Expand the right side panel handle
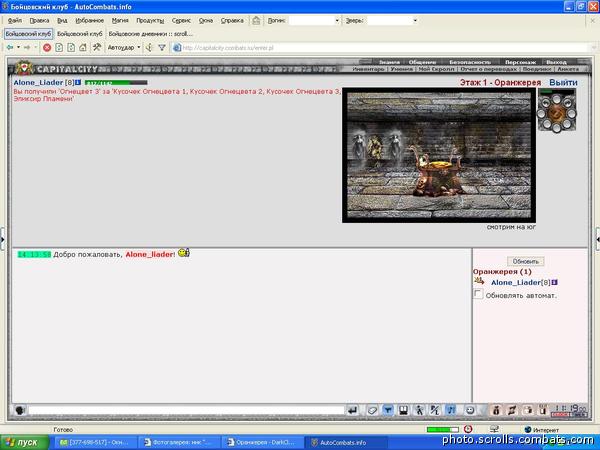This screenshot has width=600, height=450. [597, 240]
